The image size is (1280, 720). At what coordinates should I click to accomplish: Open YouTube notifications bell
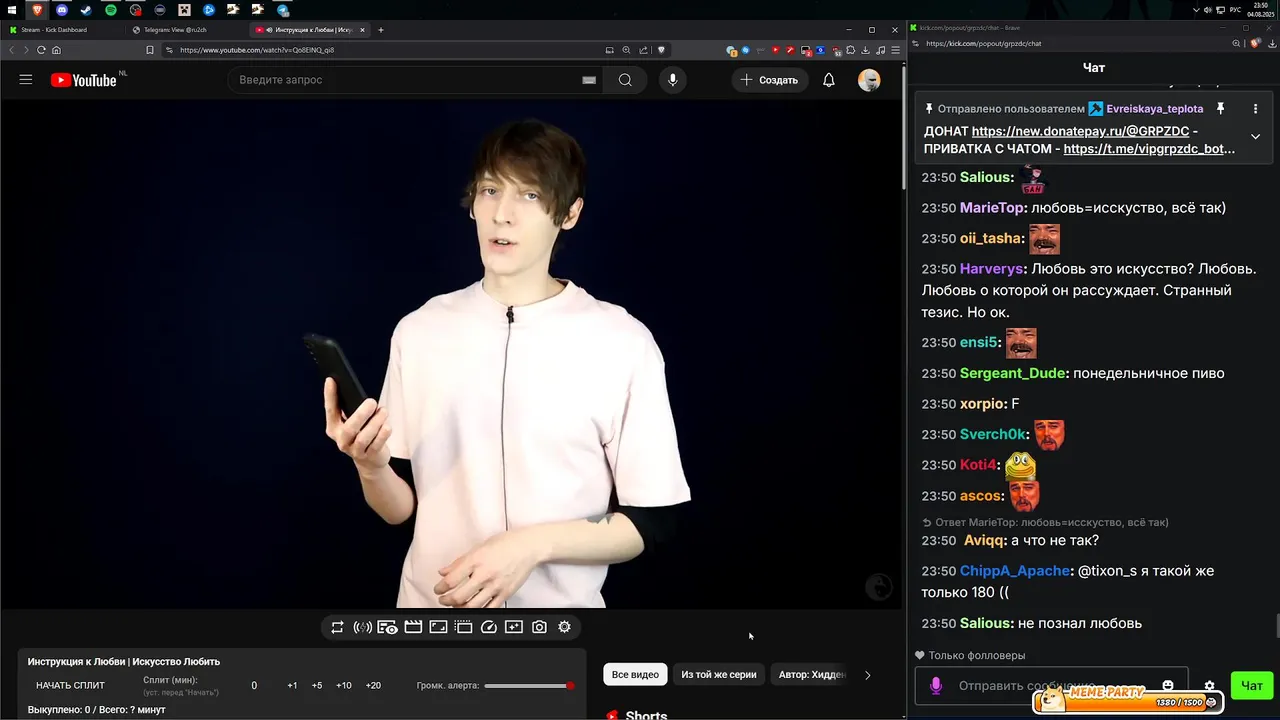click(x=829, y=80)
